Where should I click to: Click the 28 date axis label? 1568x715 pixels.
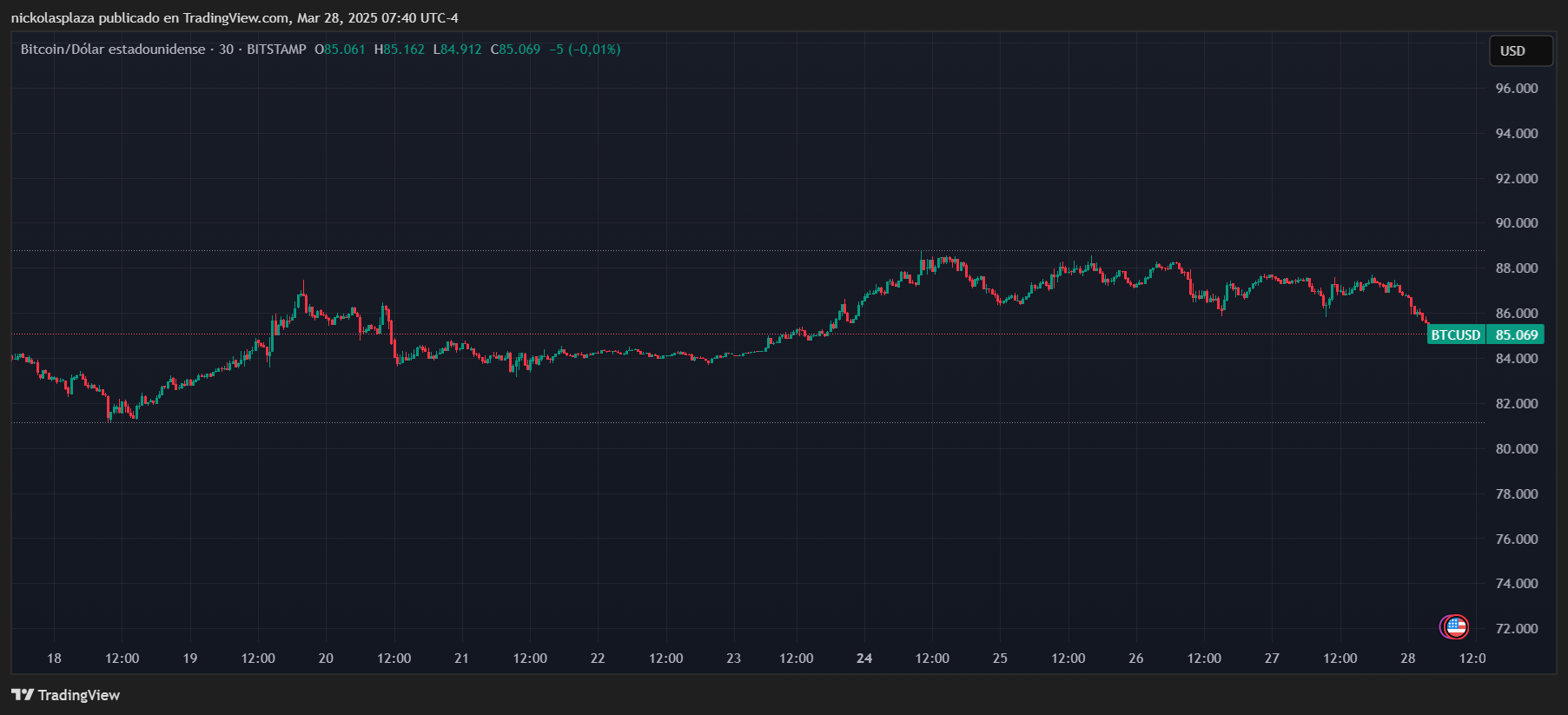click(1408, 659)
